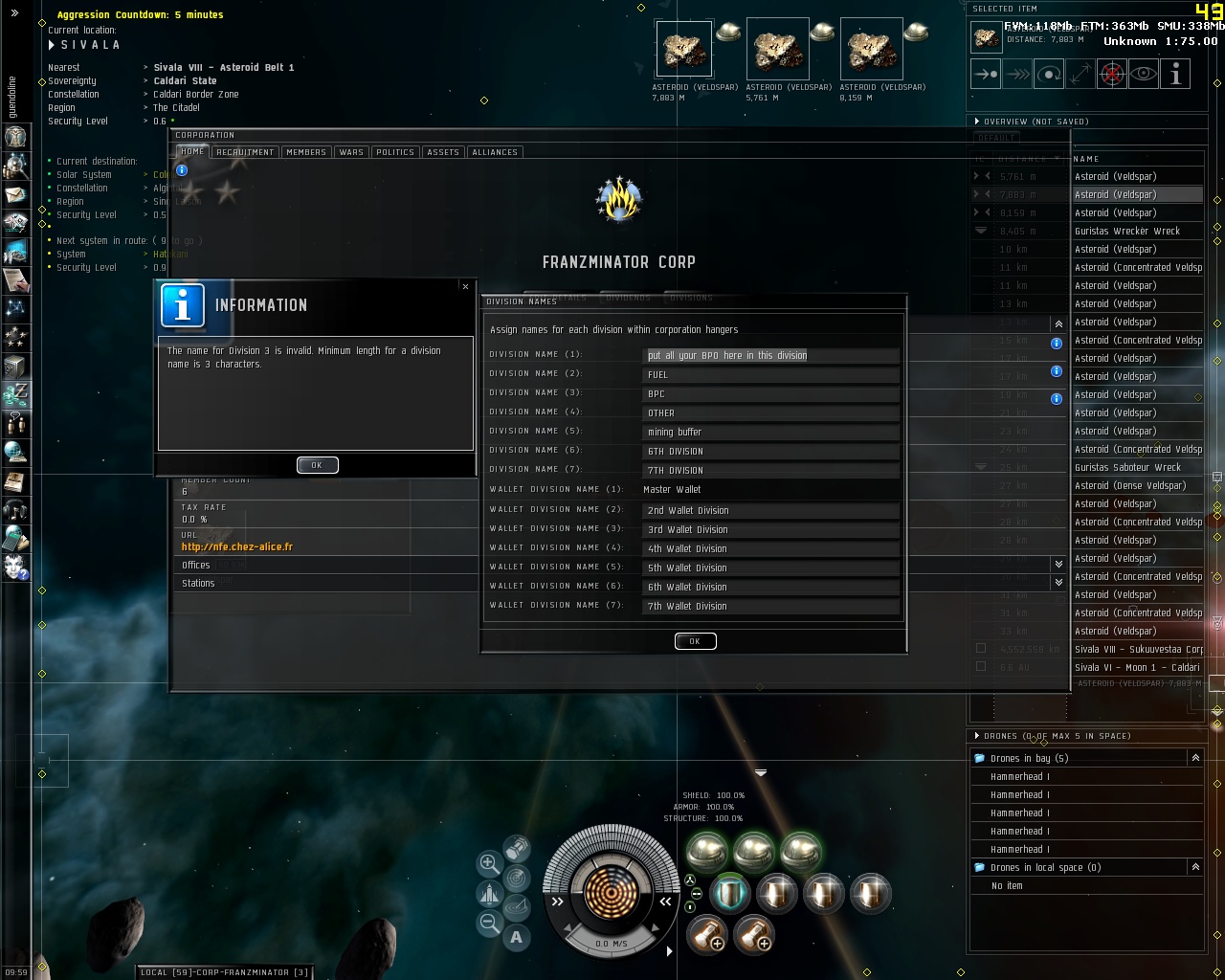This screenshot has width=1225, height=980.
Task: Collapse the Drones in bay group
Action: click(1195, 758)
